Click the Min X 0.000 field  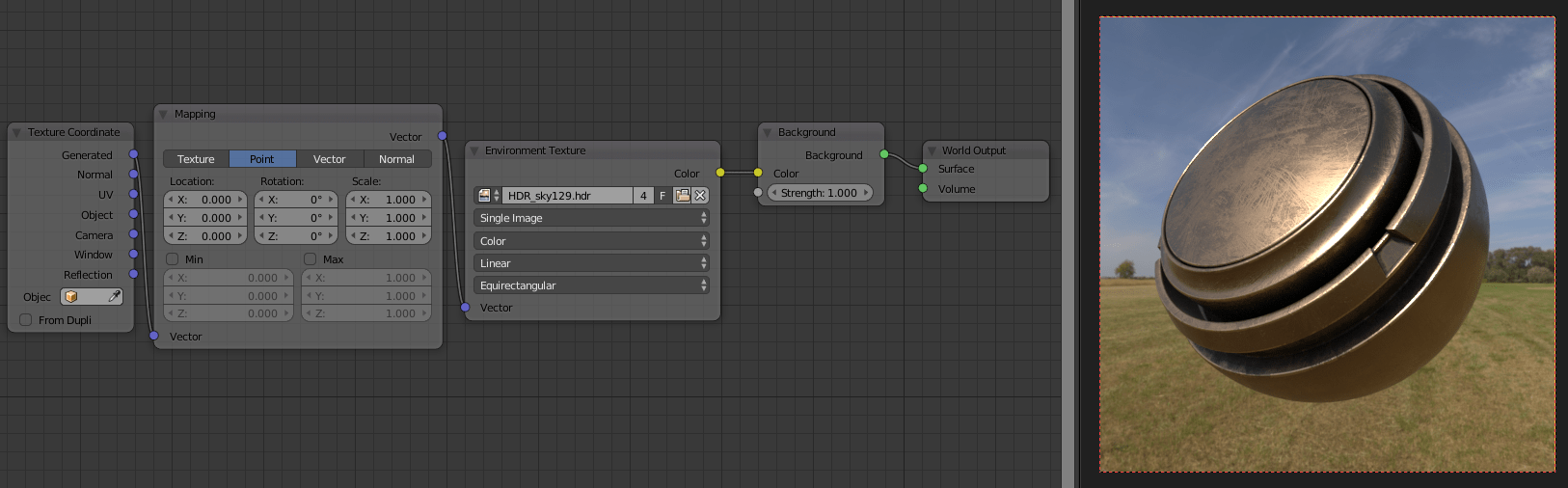[x=229, y=278]
